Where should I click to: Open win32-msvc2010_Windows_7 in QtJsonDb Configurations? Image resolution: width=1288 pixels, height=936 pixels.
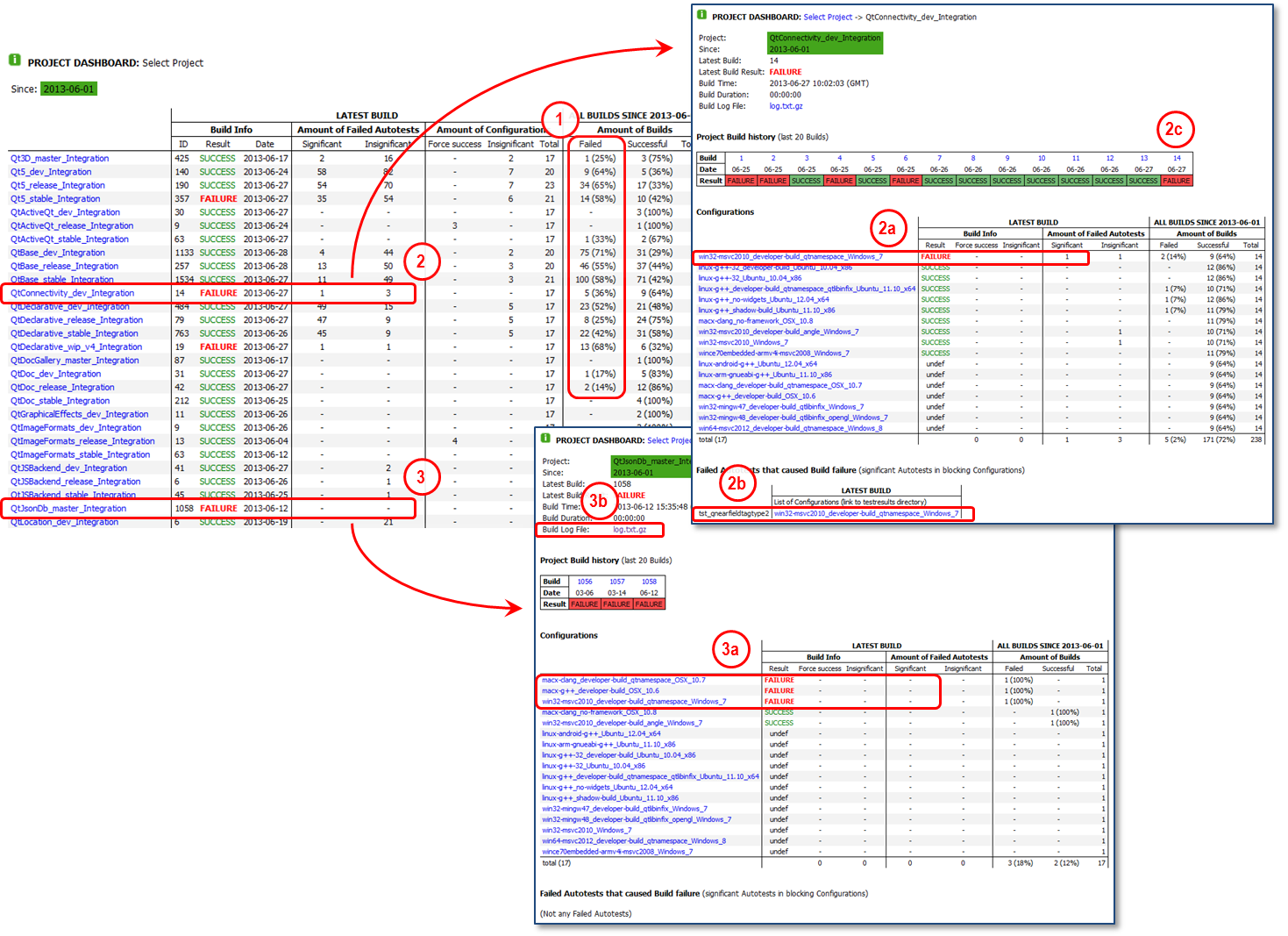tap(587, 831)
